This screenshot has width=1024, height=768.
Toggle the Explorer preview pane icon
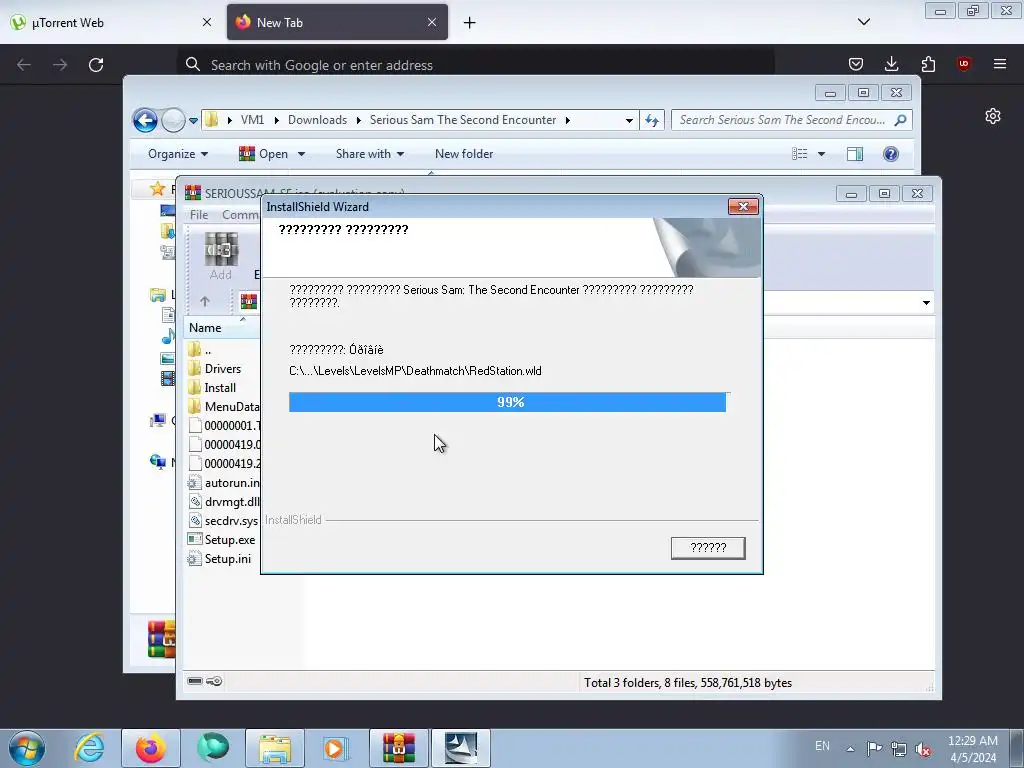click(x=855, y=154)
